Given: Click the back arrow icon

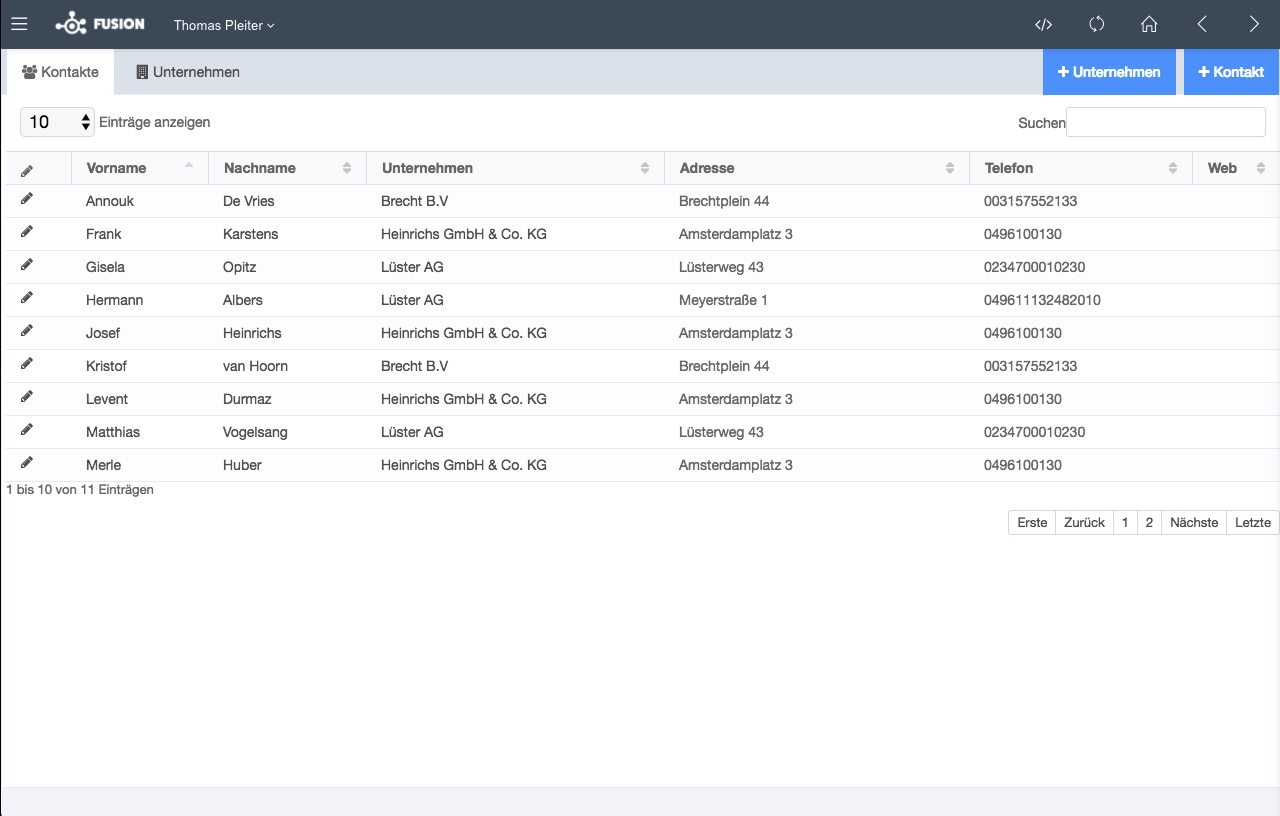Looking at the screenshot, I should pyautogui.click(x=1202, y=24).
